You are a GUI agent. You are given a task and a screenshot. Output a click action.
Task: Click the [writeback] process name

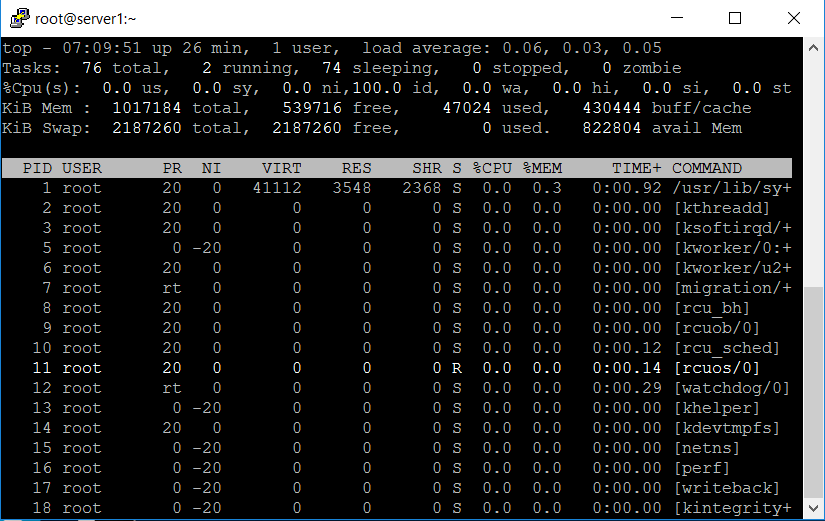(x=727, y=488)
